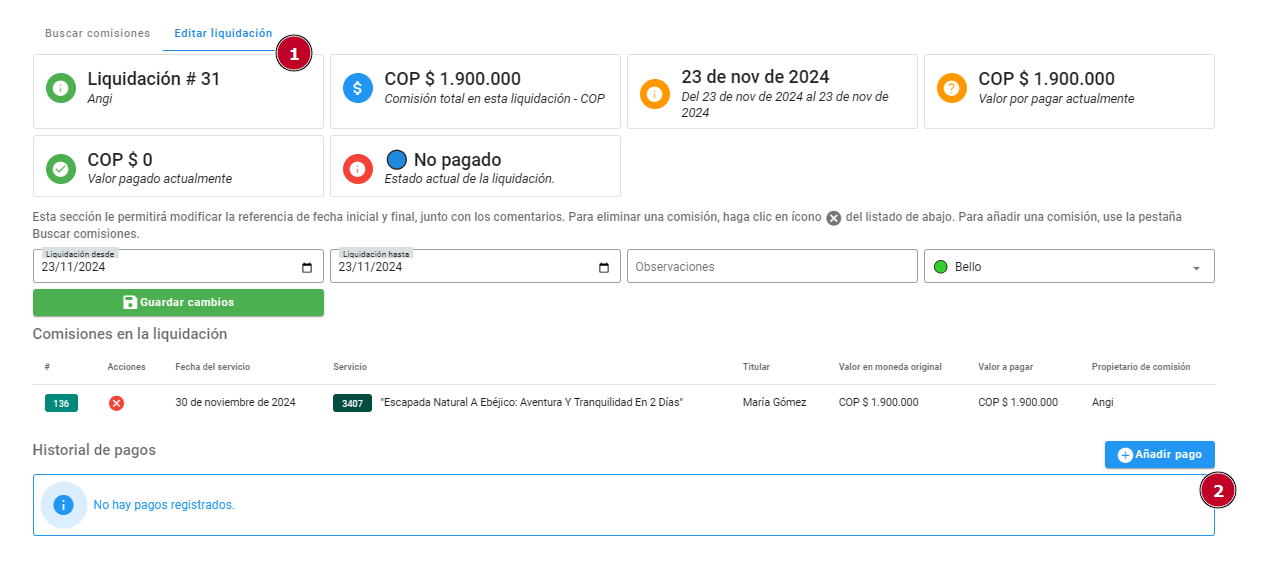Click the Propietario de comisión header
1273x577 pixels.
(x=1141, y=367)
